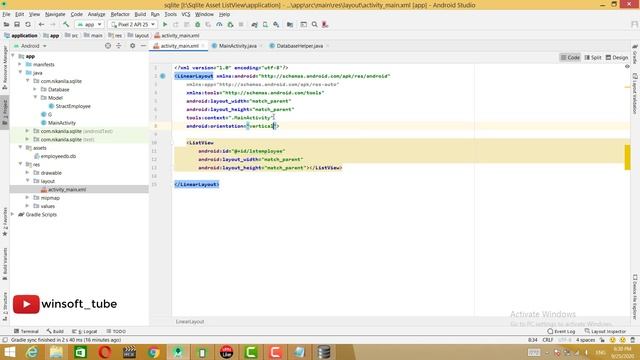Click the rightmost toolbar icon after Search

325,24
